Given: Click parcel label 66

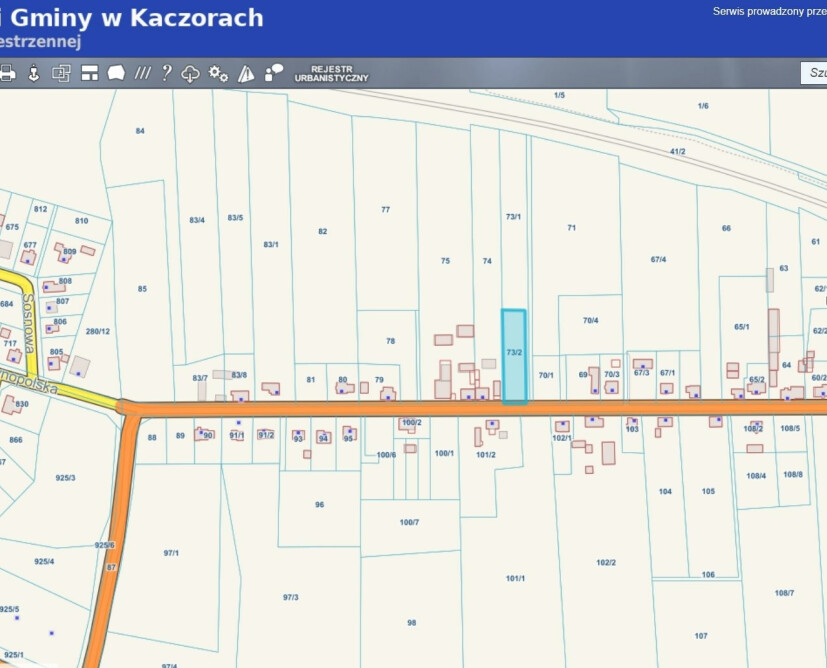Looking at the screenshot, I should pyautogui.click(x=726, y=228).
